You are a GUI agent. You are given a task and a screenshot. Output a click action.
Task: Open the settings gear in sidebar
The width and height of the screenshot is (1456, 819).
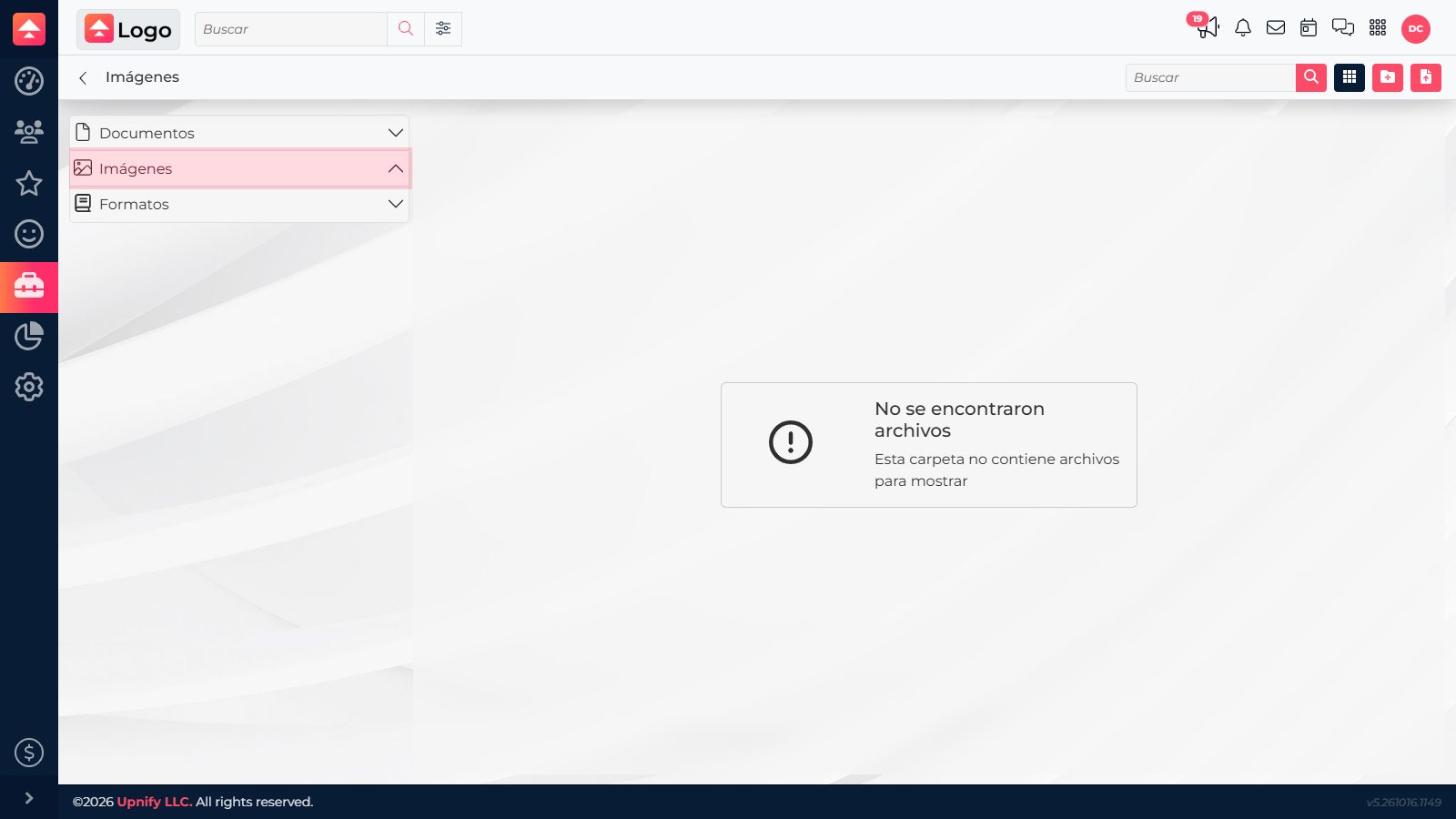[x=29, y=387]
